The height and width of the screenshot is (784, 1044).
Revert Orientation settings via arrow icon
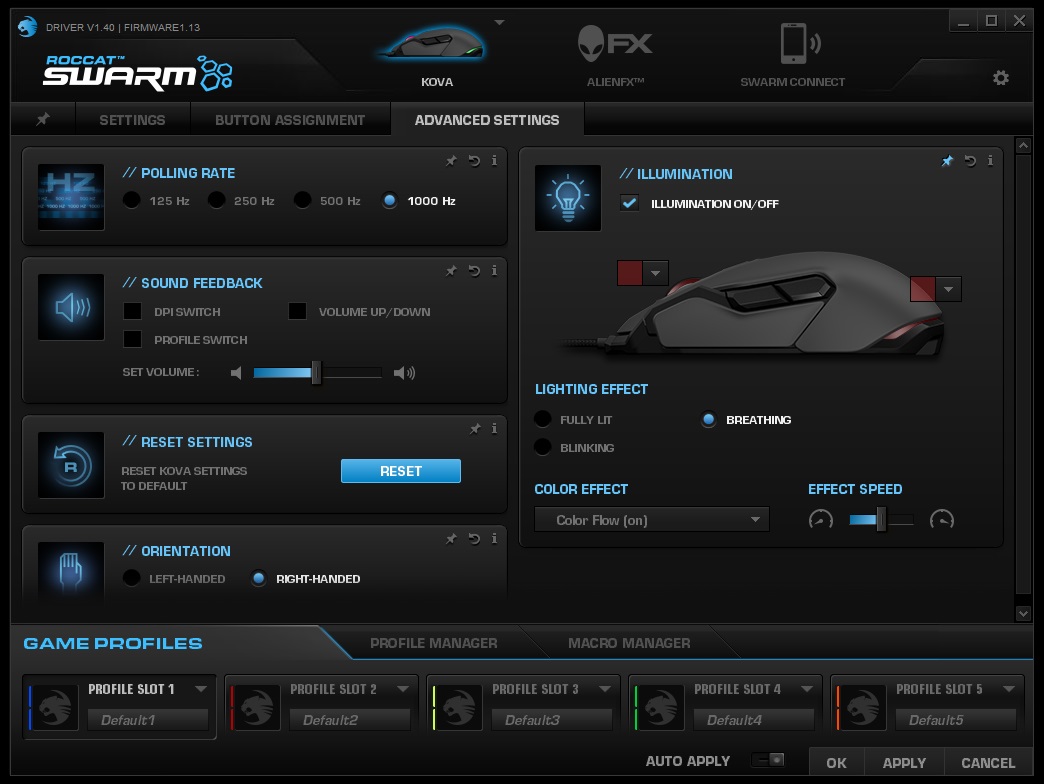pyautogui.click(x=474, y=538)
